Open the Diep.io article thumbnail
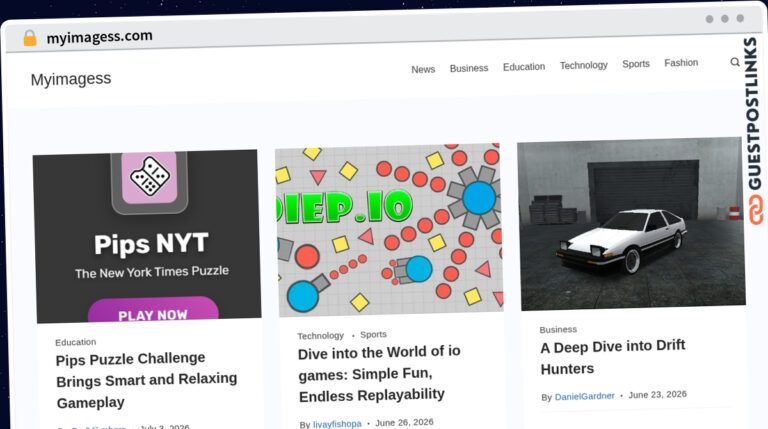768x429 pixels. (389, 230)
